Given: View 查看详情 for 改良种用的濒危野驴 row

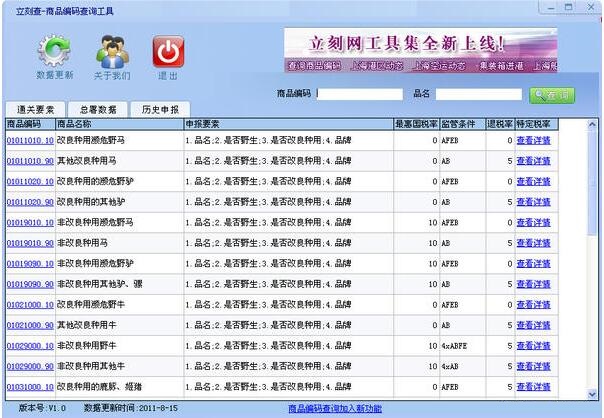Looking at the screenshot, I should (x=534, y=181).
